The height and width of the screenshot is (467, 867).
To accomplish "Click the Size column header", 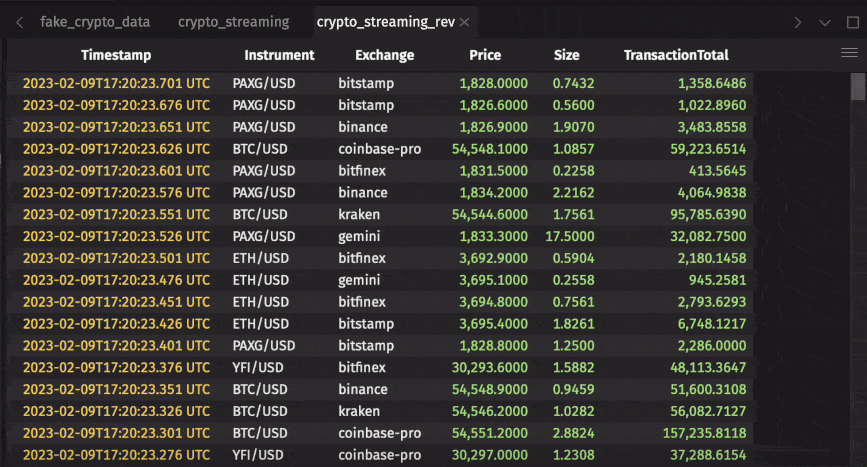I will click(x=566, y=55).
